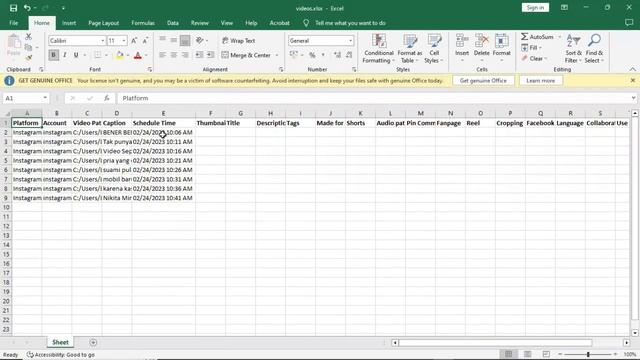Collapse the ribbon with the chevron
Image resolution: width=640 pixels, height=360 pixels.
632,69
